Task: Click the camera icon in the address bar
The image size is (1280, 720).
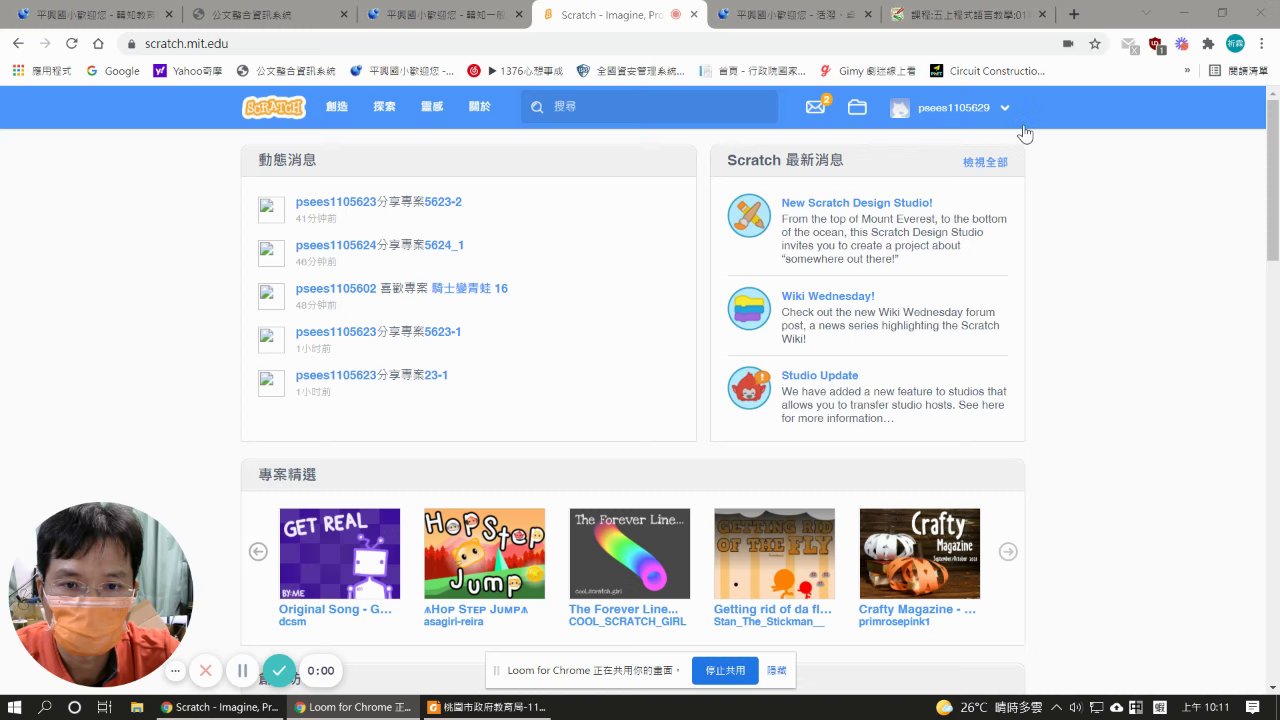Action: [x=1068, y=44]
